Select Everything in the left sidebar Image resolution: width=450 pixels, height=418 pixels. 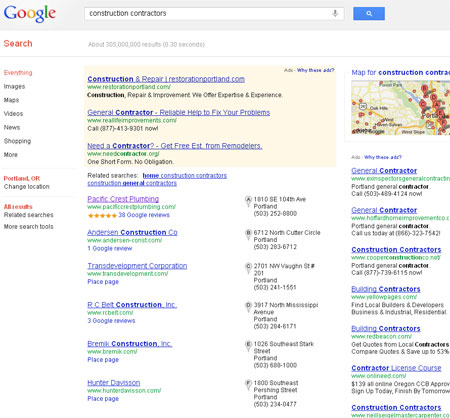18,73
